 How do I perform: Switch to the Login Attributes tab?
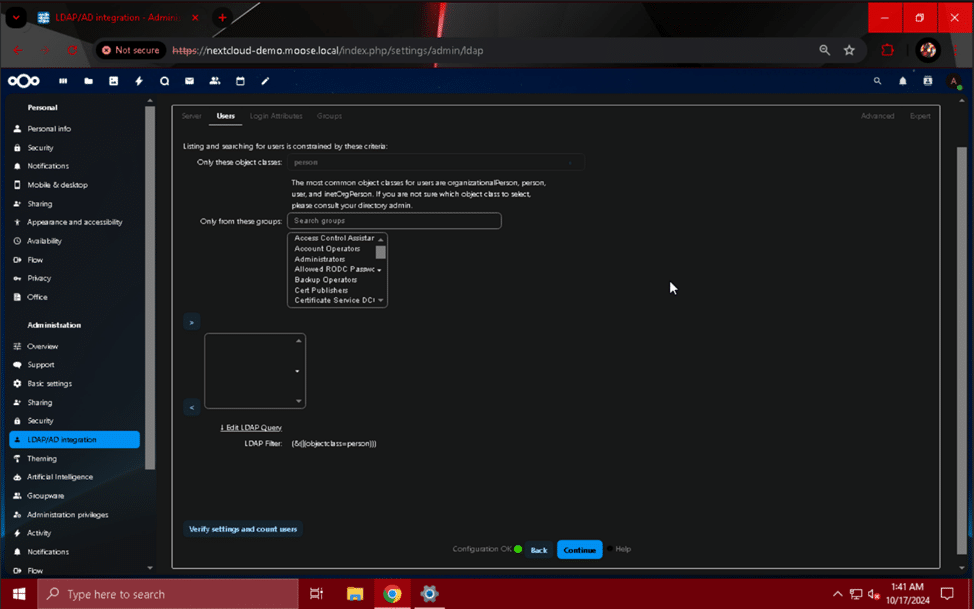276,116
